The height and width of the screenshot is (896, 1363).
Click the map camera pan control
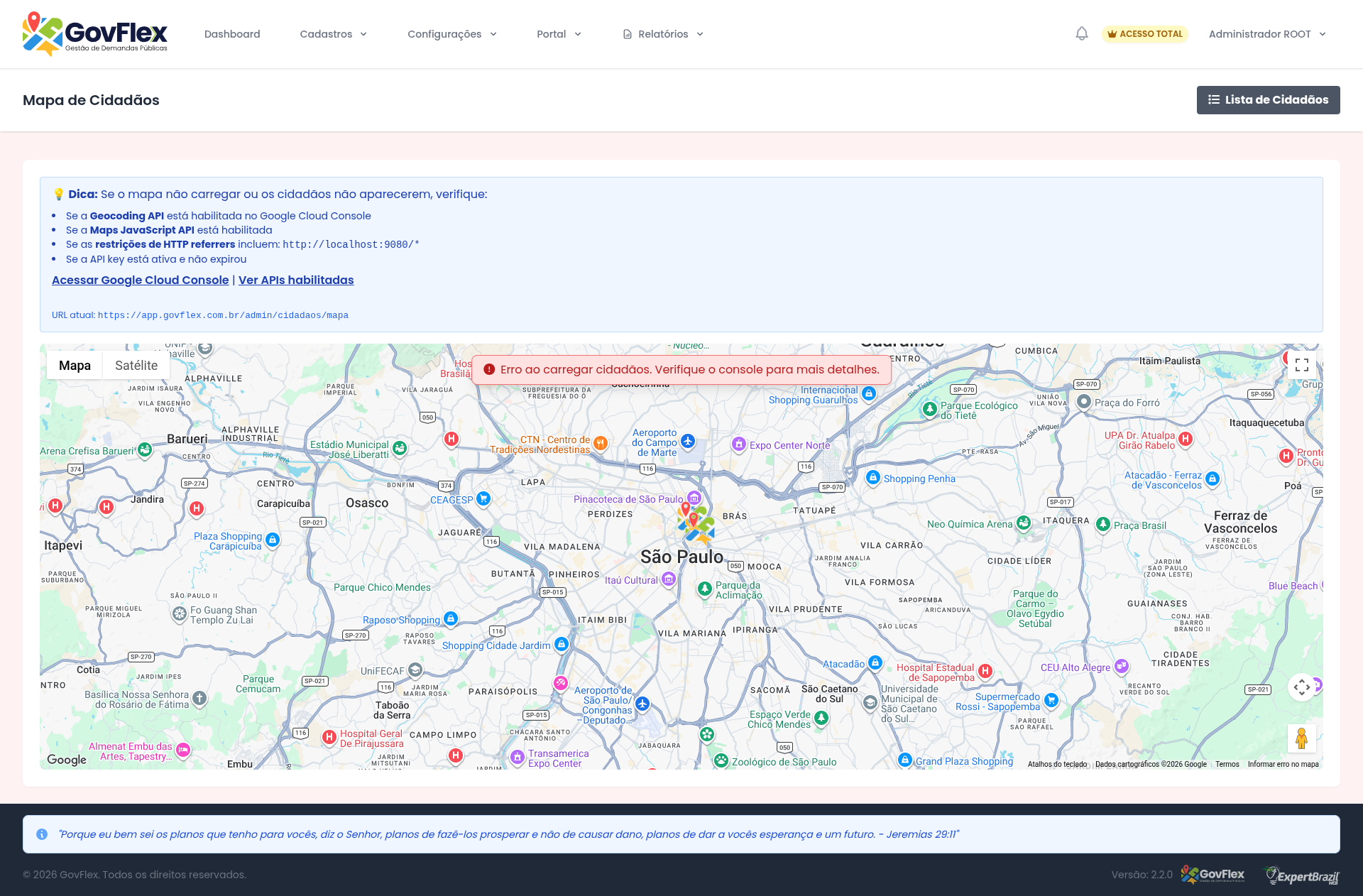coord(1301,687)
